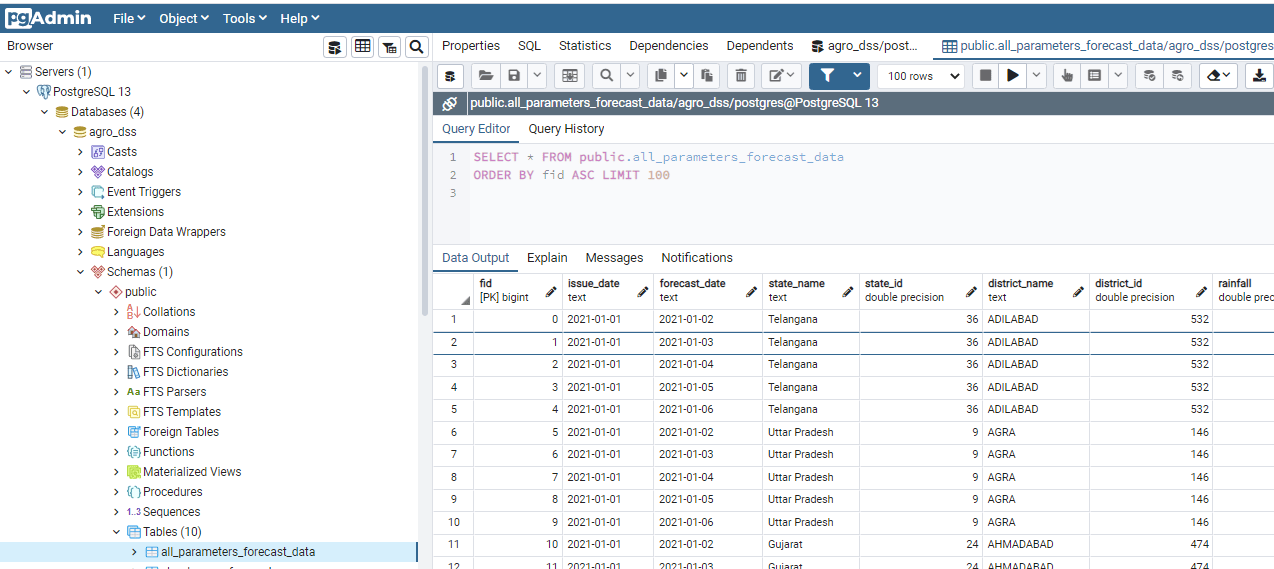Collapse the agro_dss database node
This screenshot has height=569, width=1274.
[x=63, y=131]
